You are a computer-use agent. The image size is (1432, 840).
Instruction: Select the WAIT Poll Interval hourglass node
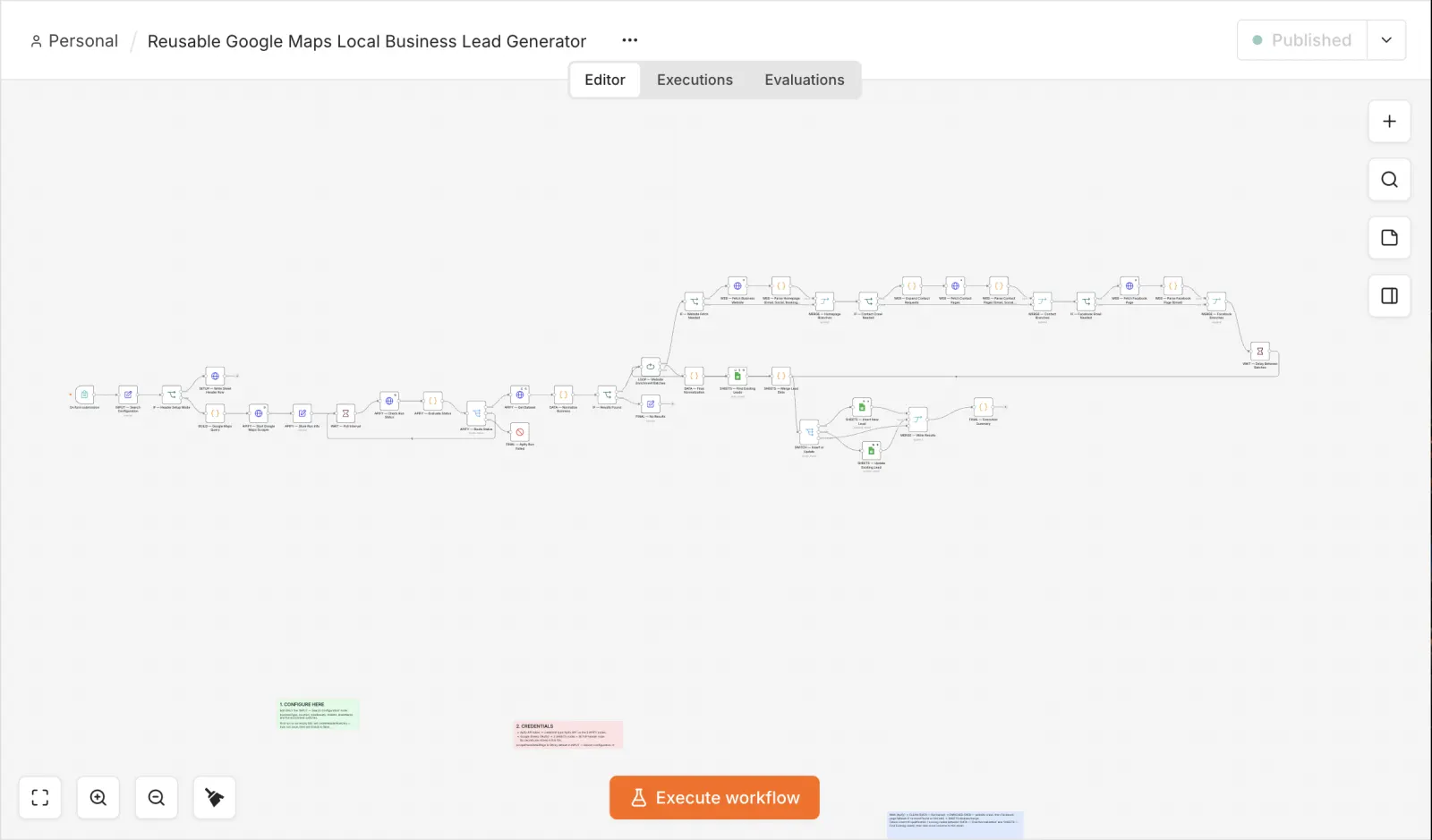pos(345,413)
